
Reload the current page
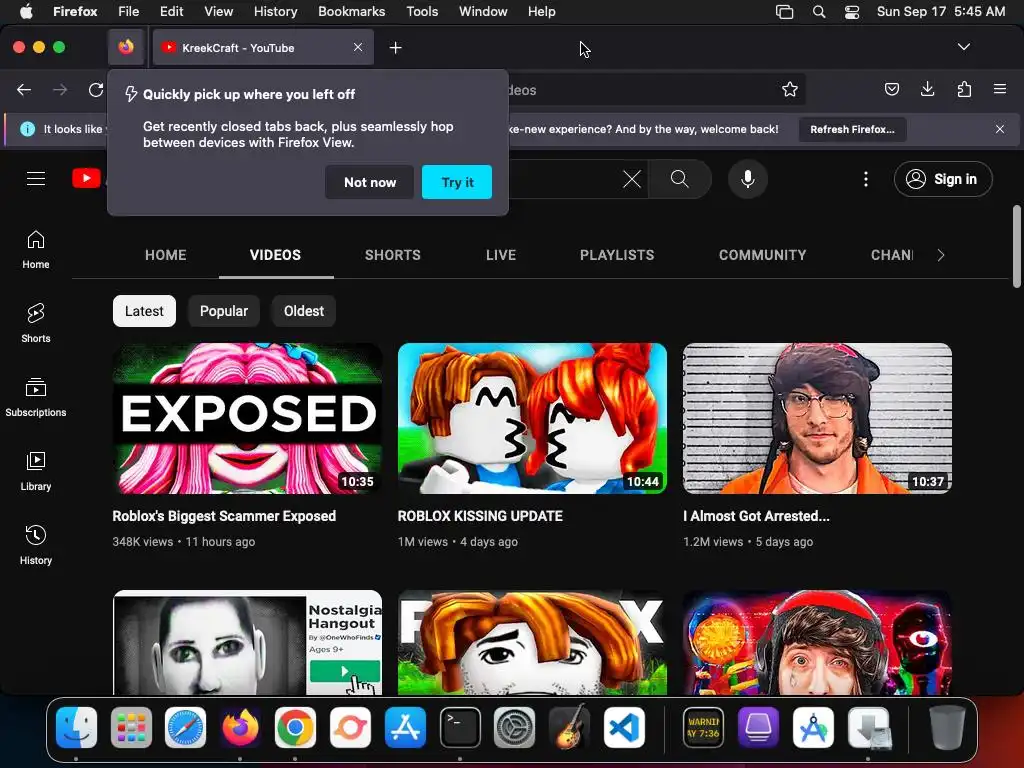(x=96, y=89)
